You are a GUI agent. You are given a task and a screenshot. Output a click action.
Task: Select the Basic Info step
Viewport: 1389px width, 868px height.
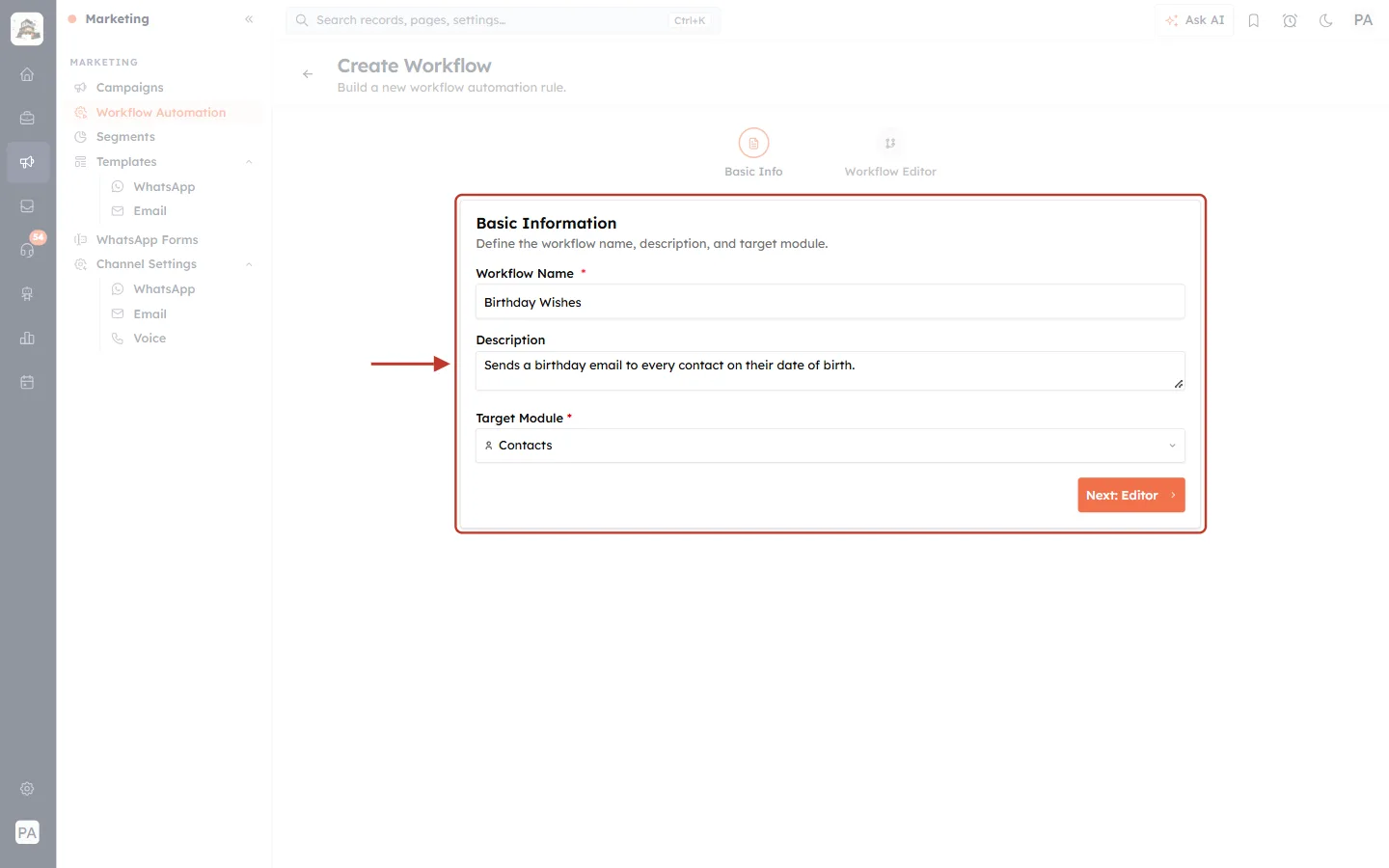pos(753,153)
